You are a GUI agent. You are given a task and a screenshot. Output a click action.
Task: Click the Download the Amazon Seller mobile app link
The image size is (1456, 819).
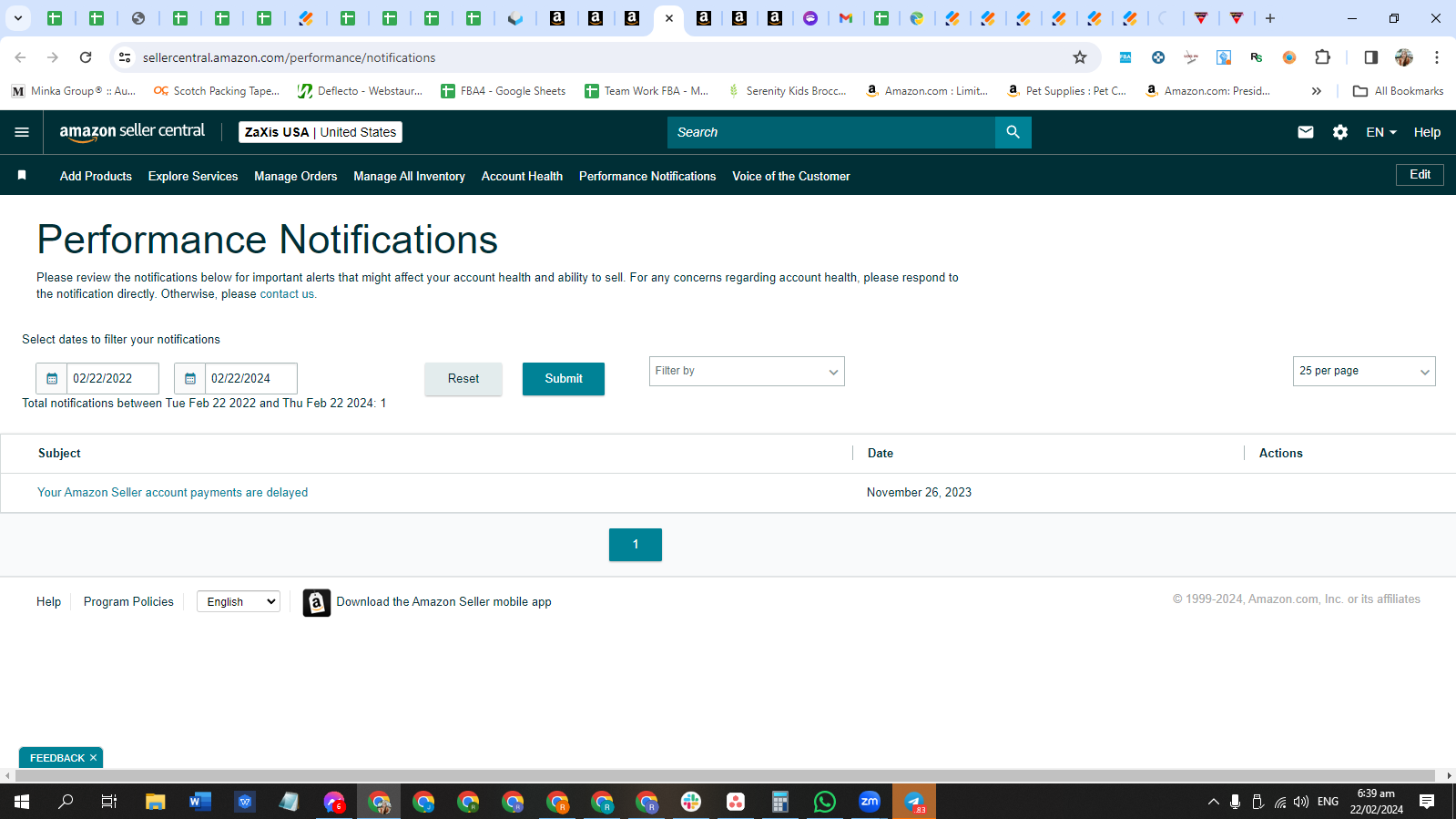444,602
